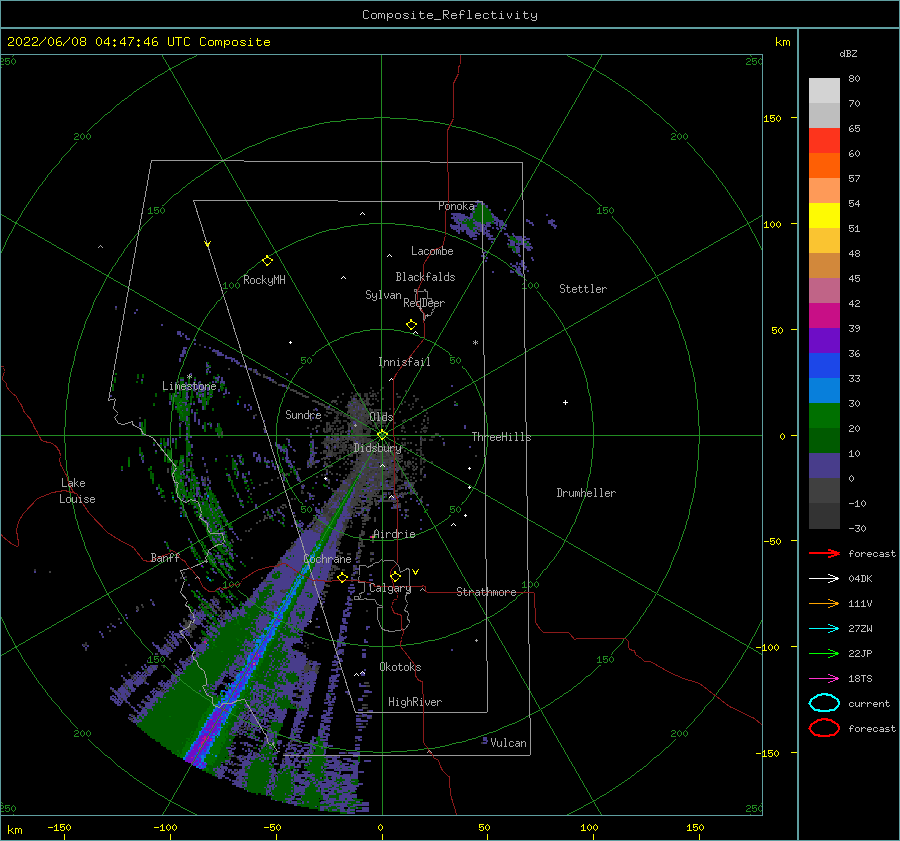Pick the 36 dBZ blue swatch
The height and width of the screenshot is (841, 900).
[x=824, y=365]
